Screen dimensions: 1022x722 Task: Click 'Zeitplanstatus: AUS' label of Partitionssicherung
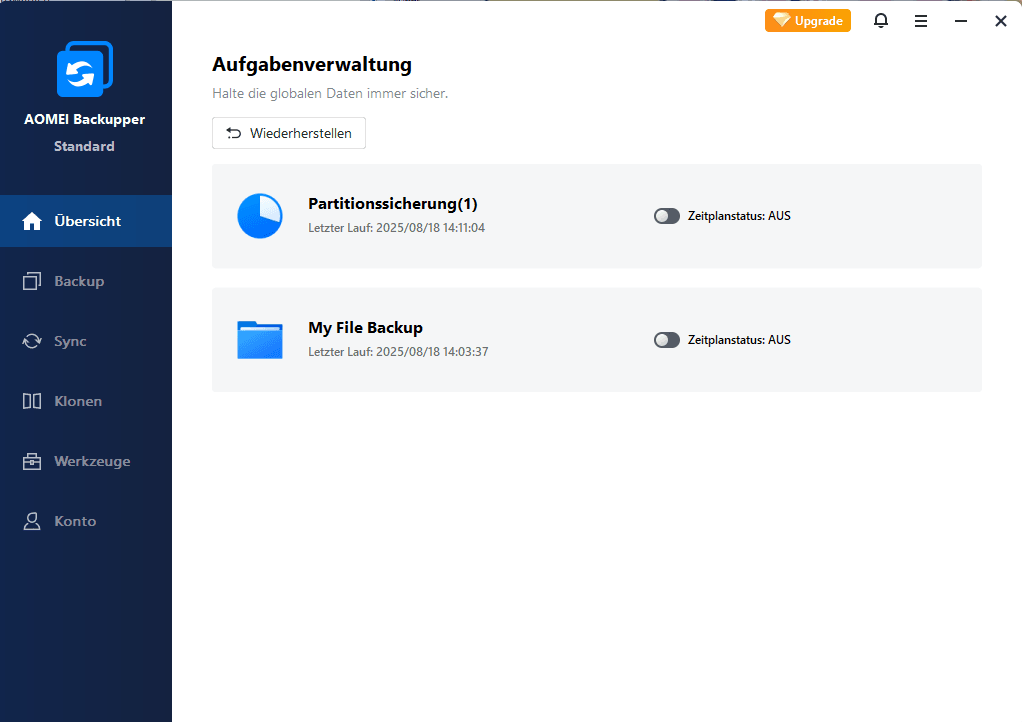click(739, 216)
